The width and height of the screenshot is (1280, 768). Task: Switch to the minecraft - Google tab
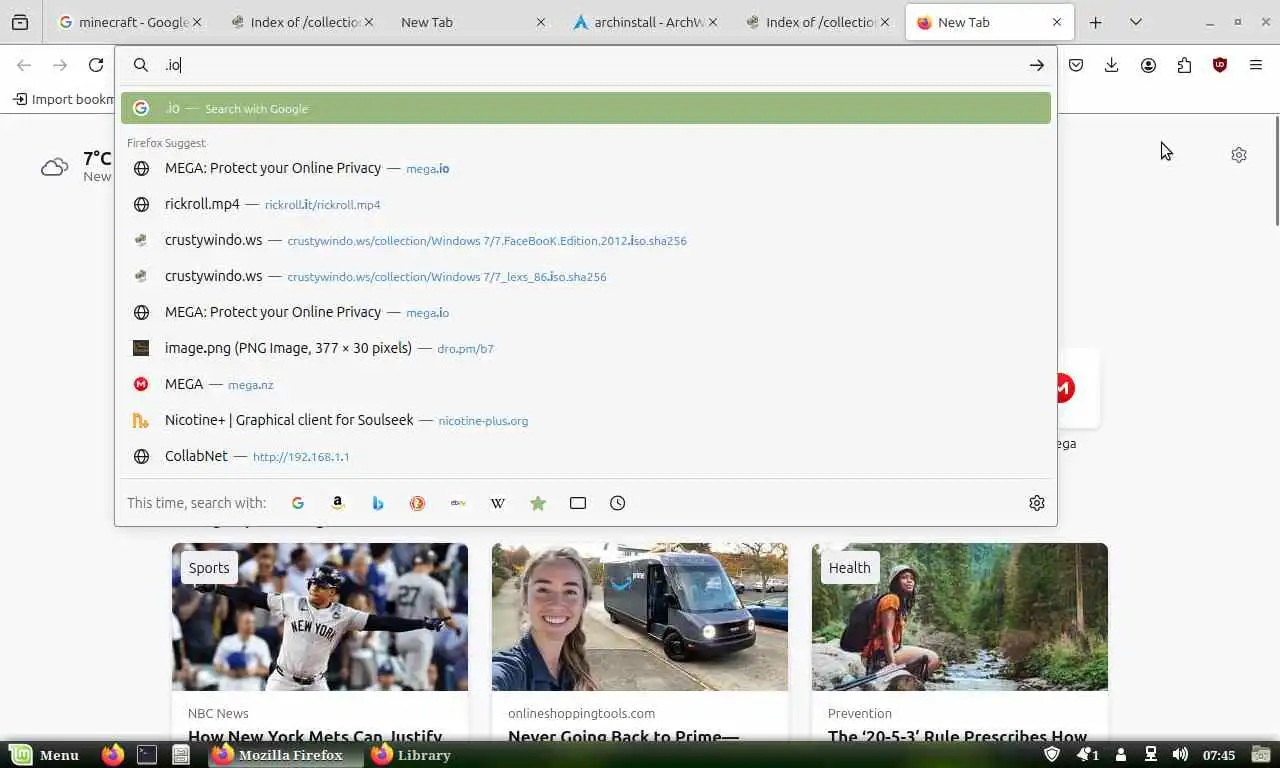tap(130, 22)
